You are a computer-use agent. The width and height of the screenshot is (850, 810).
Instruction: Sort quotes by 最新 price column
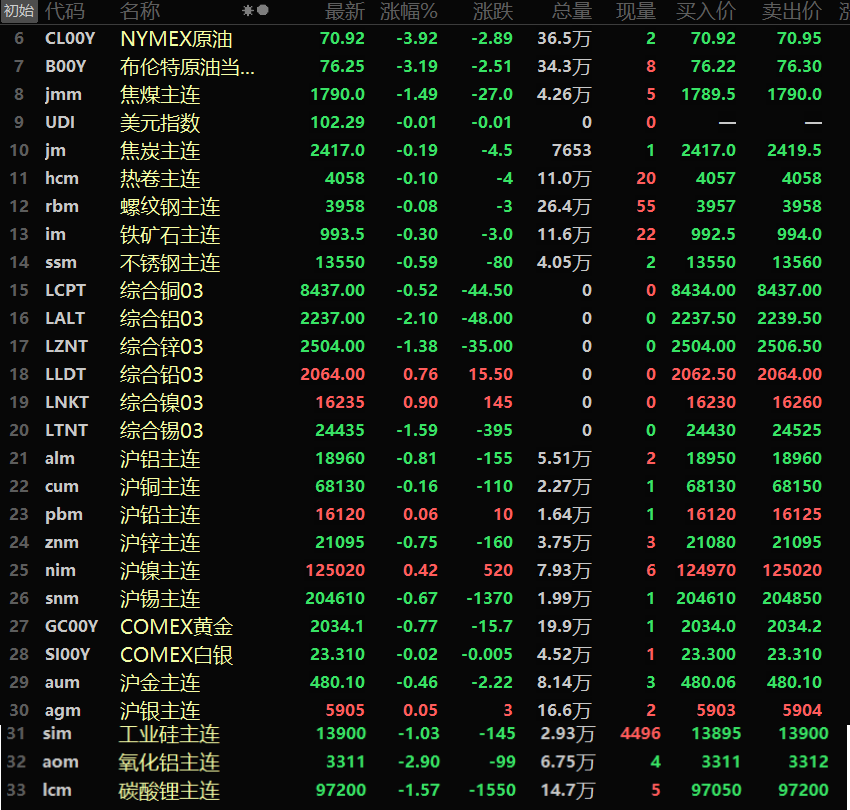(348, 11)
